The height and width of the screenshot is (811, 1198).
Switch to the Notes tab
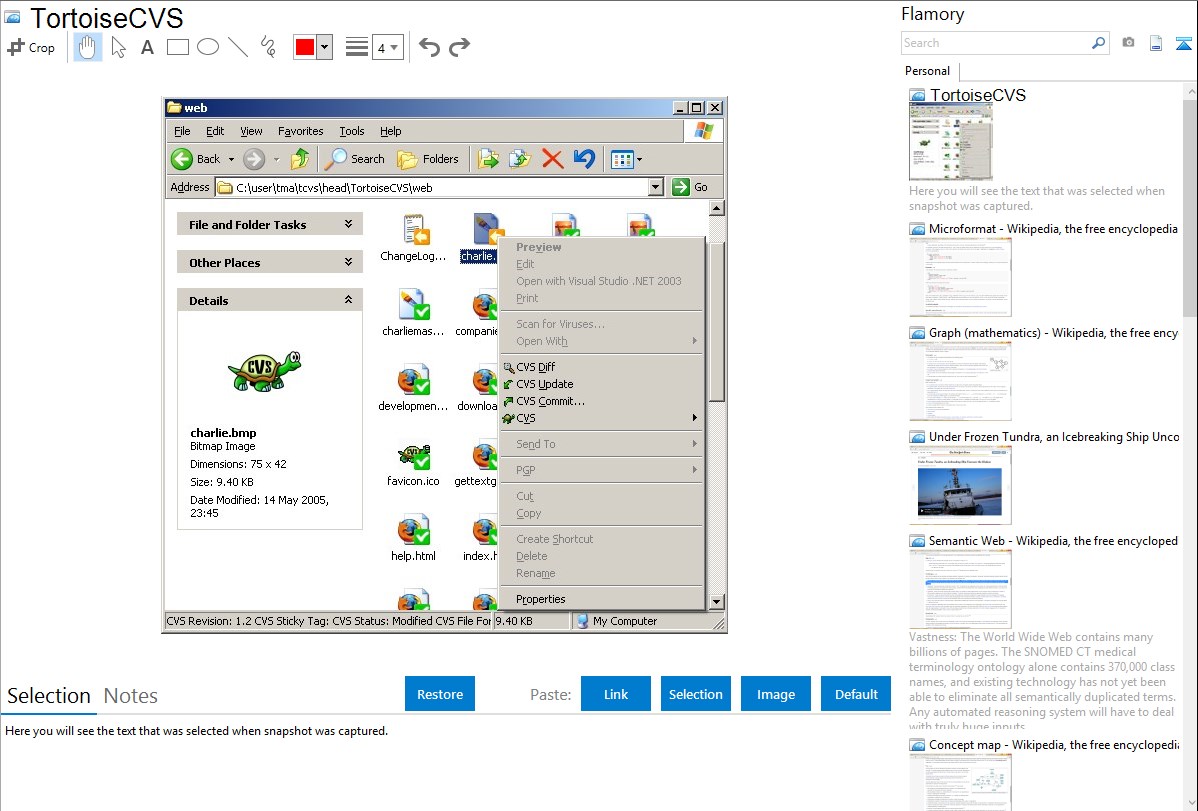[x=131, y=696]
